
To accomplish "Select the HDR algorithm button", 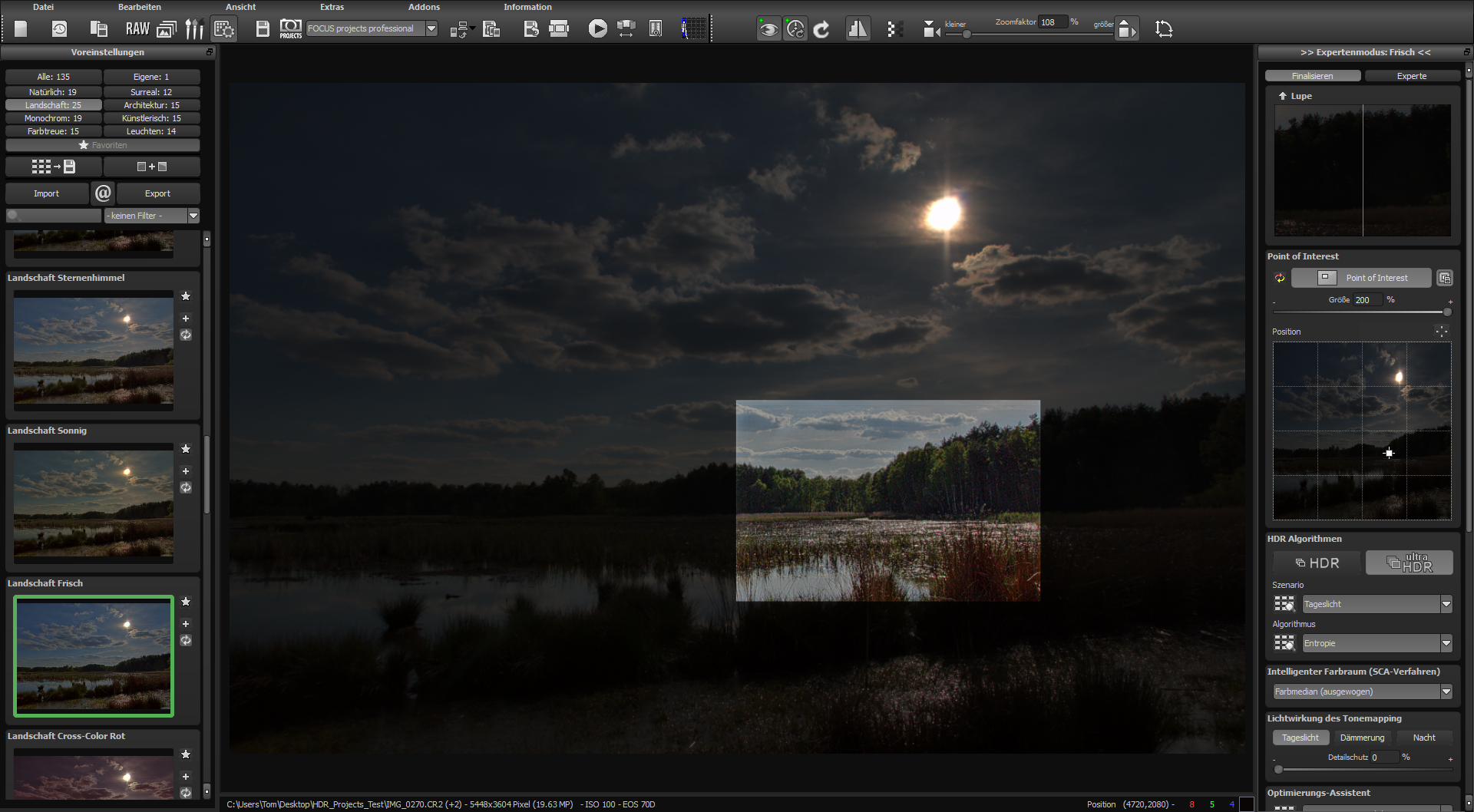I will point(1317,563).
